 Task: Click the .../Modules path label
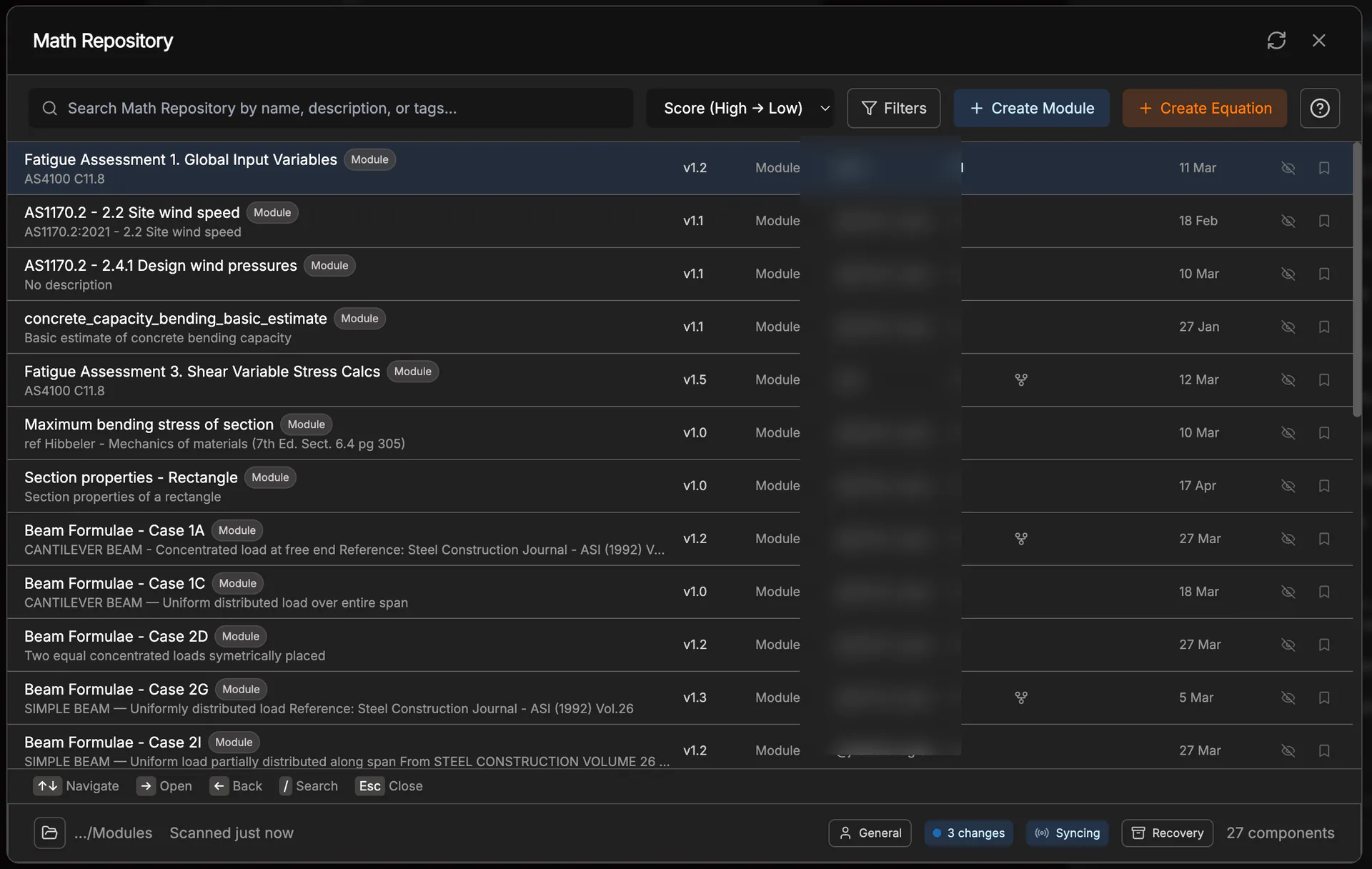113,833
